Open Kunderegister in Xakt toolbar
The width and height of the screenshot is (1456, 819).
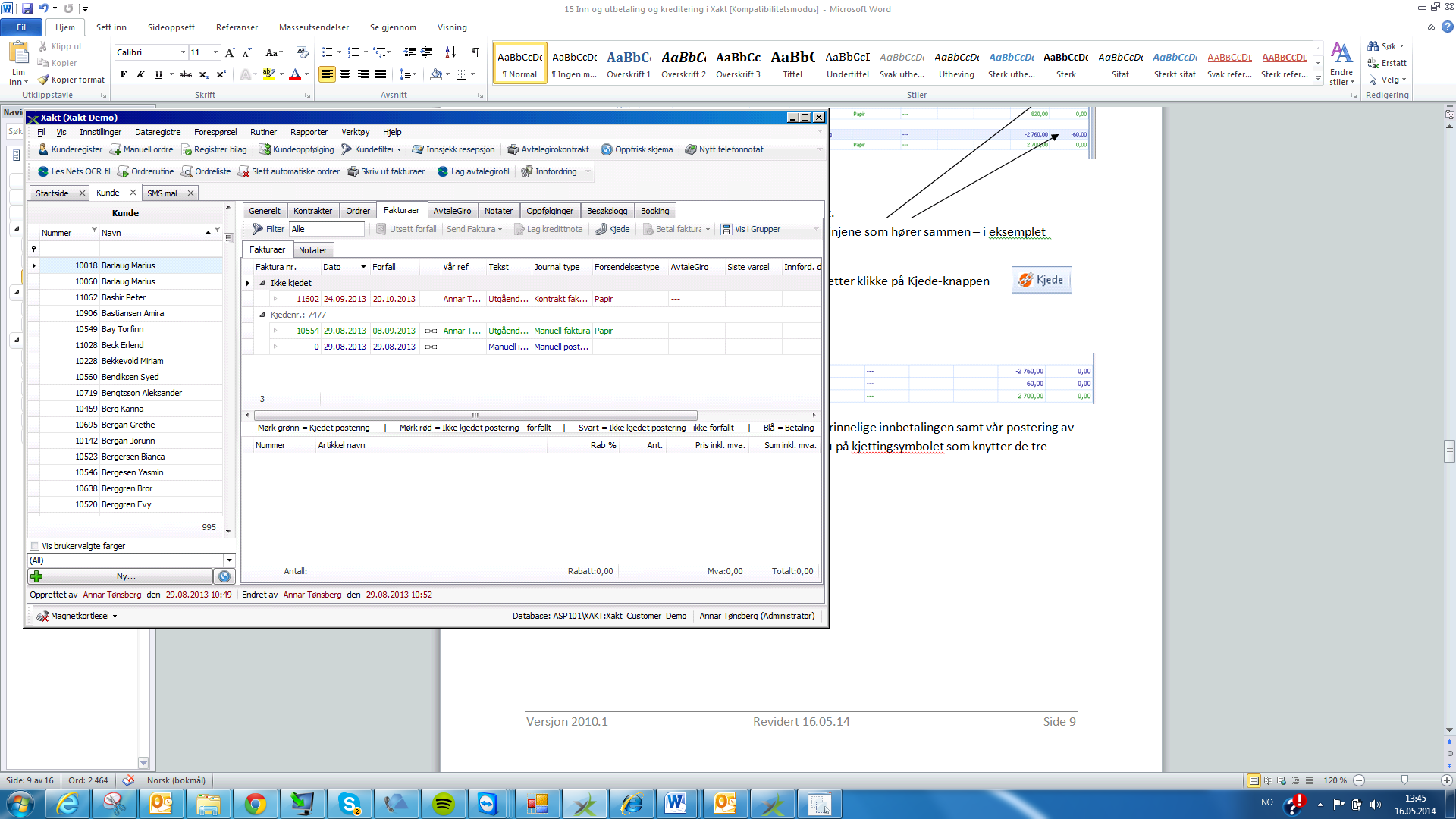[x=70, y=149]
